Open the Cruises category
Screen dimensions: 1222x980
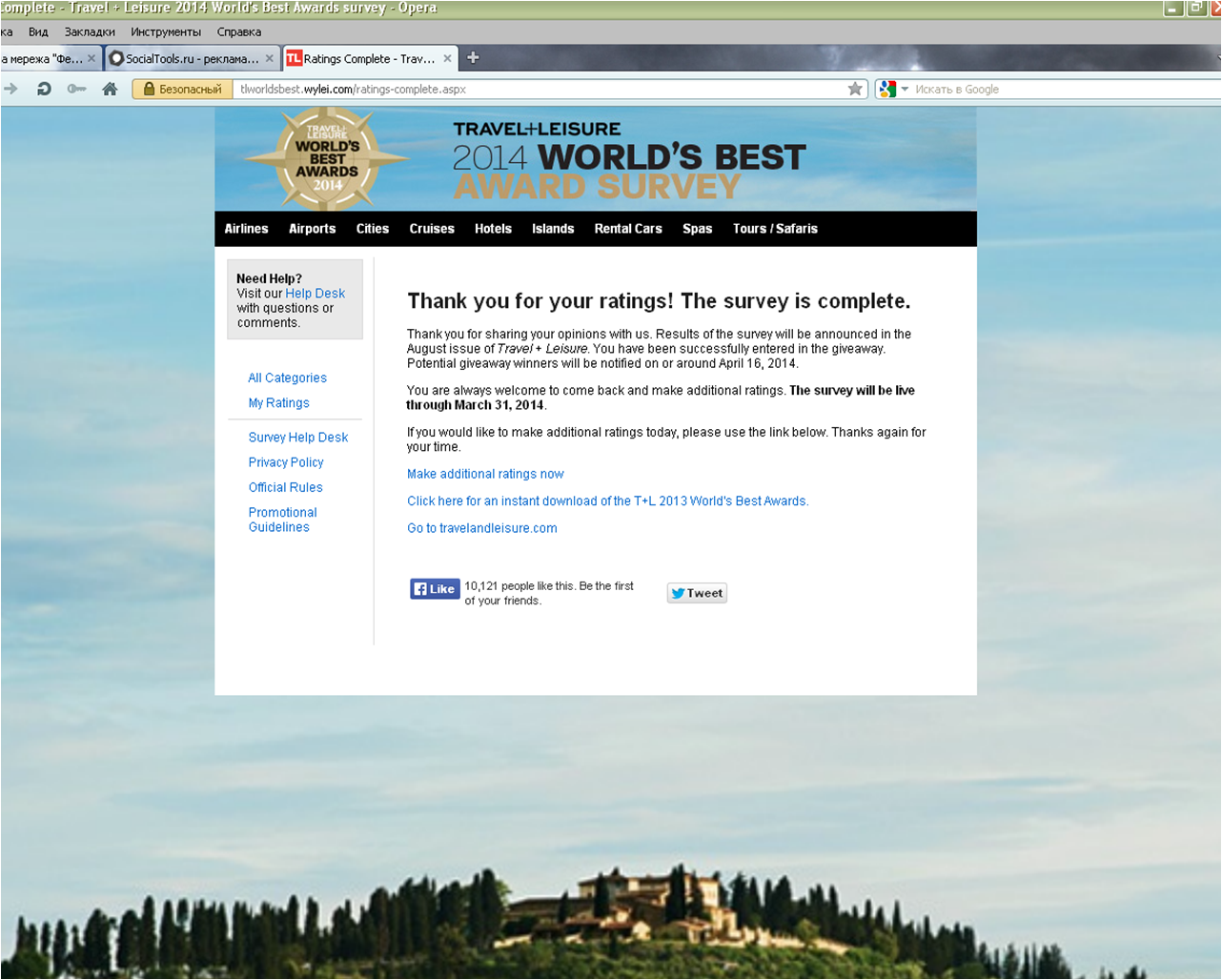432,229
